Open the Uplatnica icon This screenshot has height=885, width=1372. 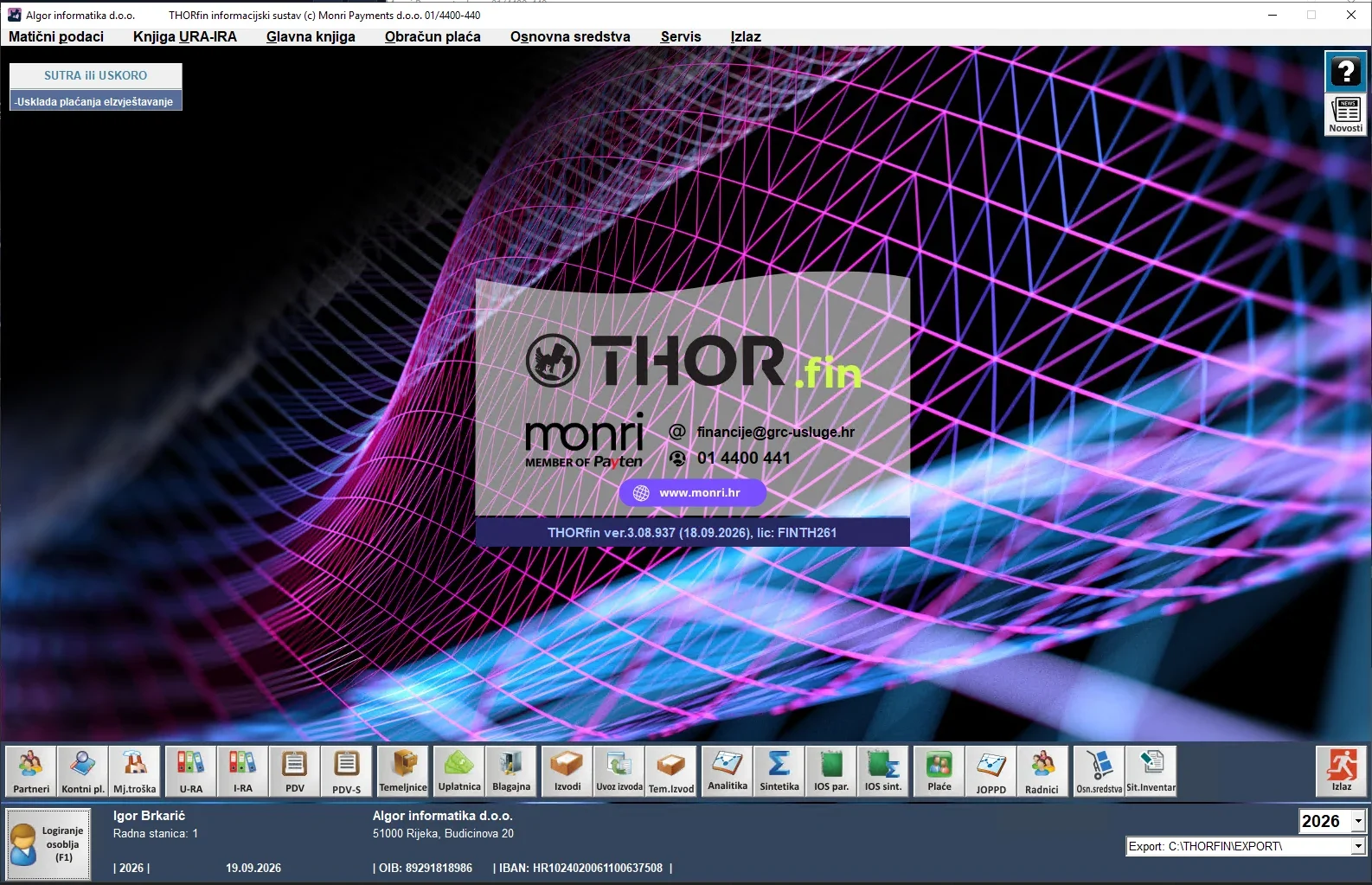coord(459,771)
